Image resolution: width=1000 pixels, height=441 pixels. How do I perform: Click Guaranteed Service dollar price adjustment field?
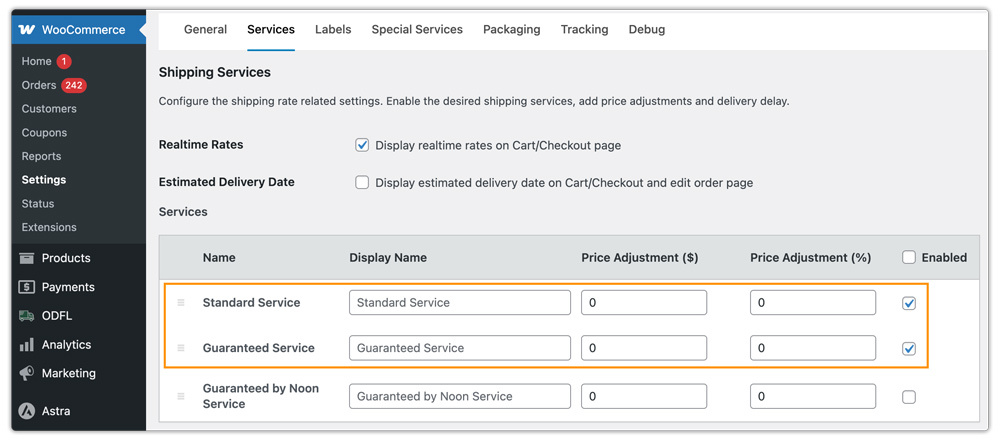pos(644,348)
